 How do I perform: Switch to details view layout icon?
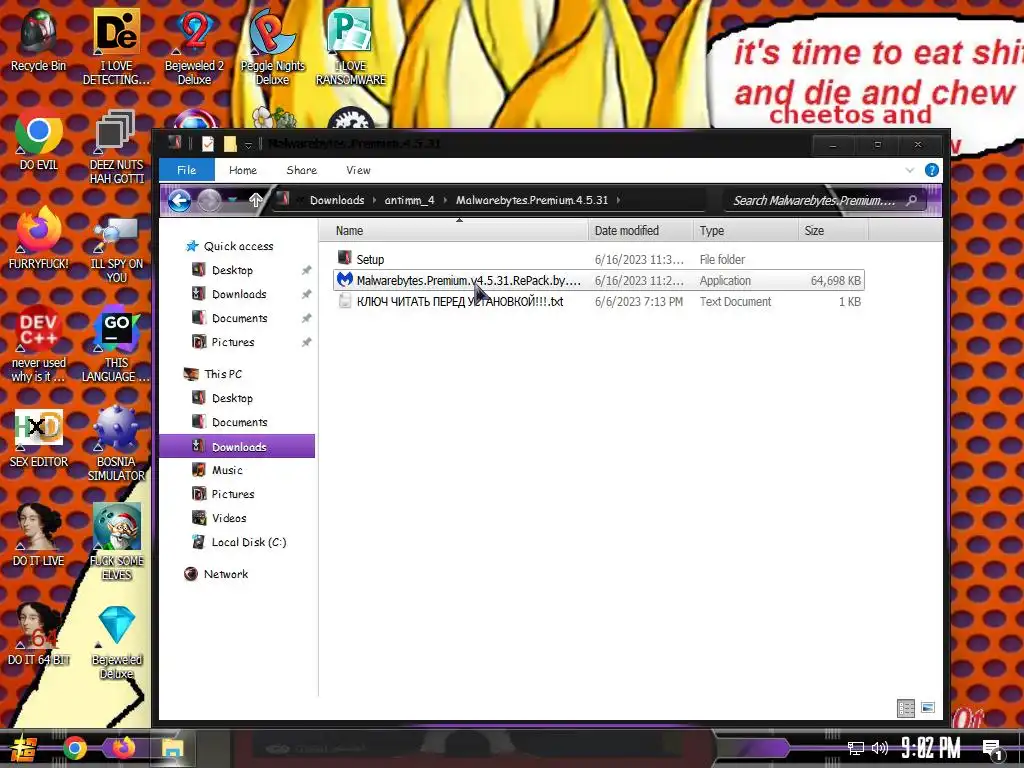coord(906,708)
